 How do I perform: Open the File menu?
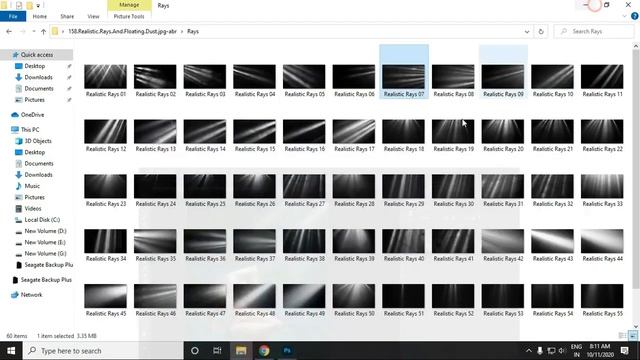pyautogui.click(x=13, y=16)
